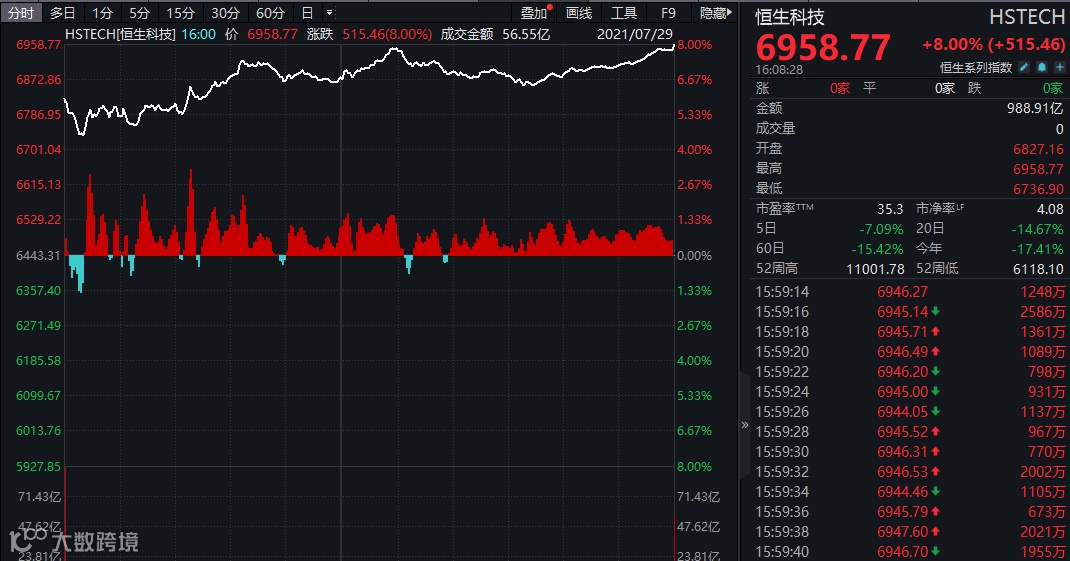Click the 最低 value 6736.90
The height and width of the screenshot is (561, 1070).
click(x=1039, y=188)
